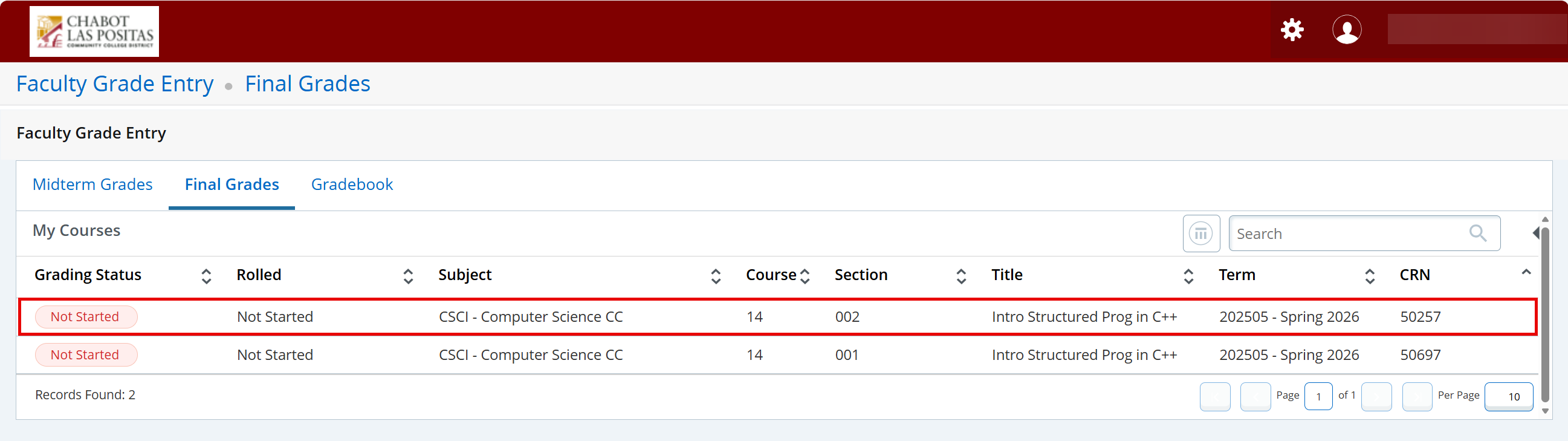Select CRN 50257 cell
The width and height of the screenshot is (1568, 441).
1420,317
